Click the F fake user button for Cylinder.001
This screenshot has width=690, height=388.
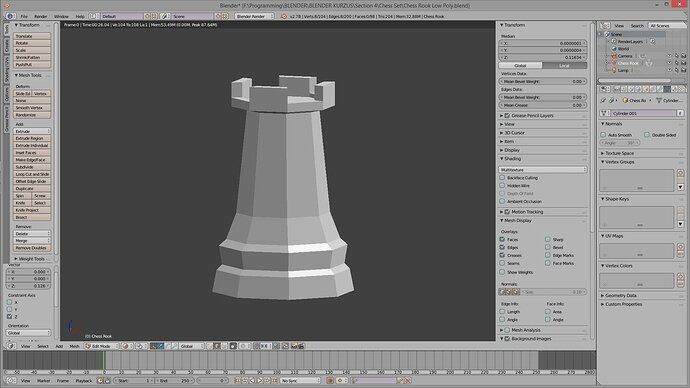[680, 113]
